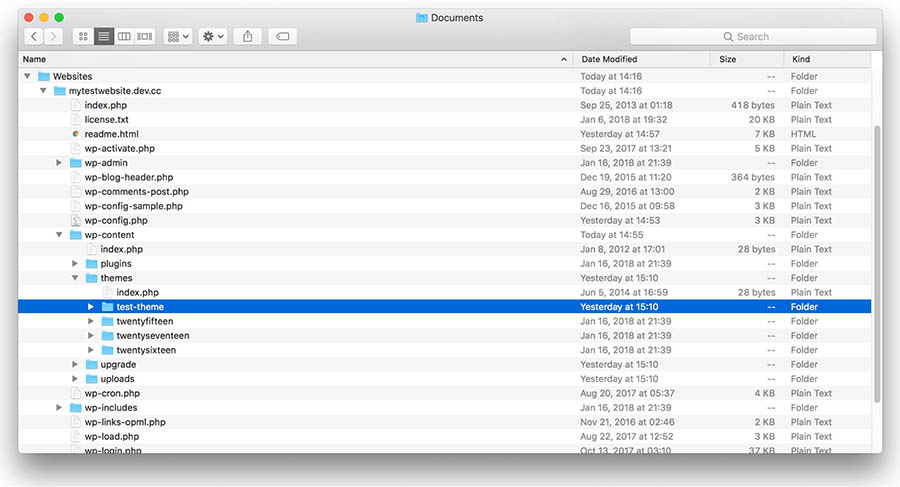Screen dimensions: 900x487
Task: Select the readme.html file icon
Action: point(75,134)
